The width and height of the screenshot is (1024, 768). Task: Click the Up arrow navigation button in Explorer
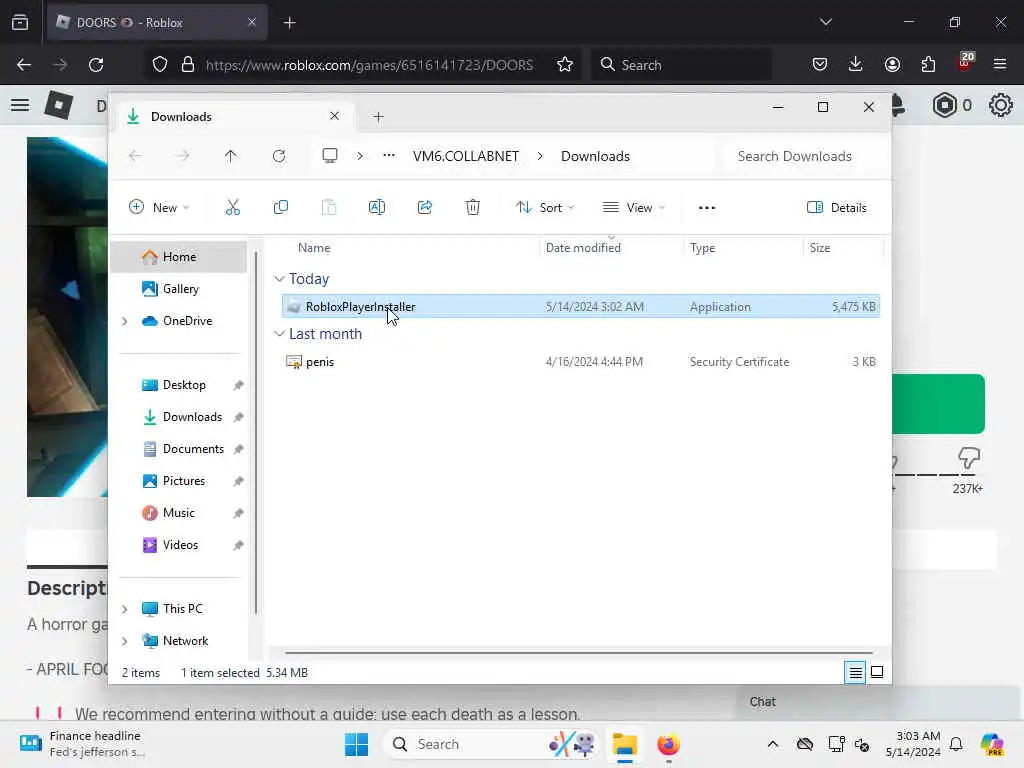coord(231,156)
